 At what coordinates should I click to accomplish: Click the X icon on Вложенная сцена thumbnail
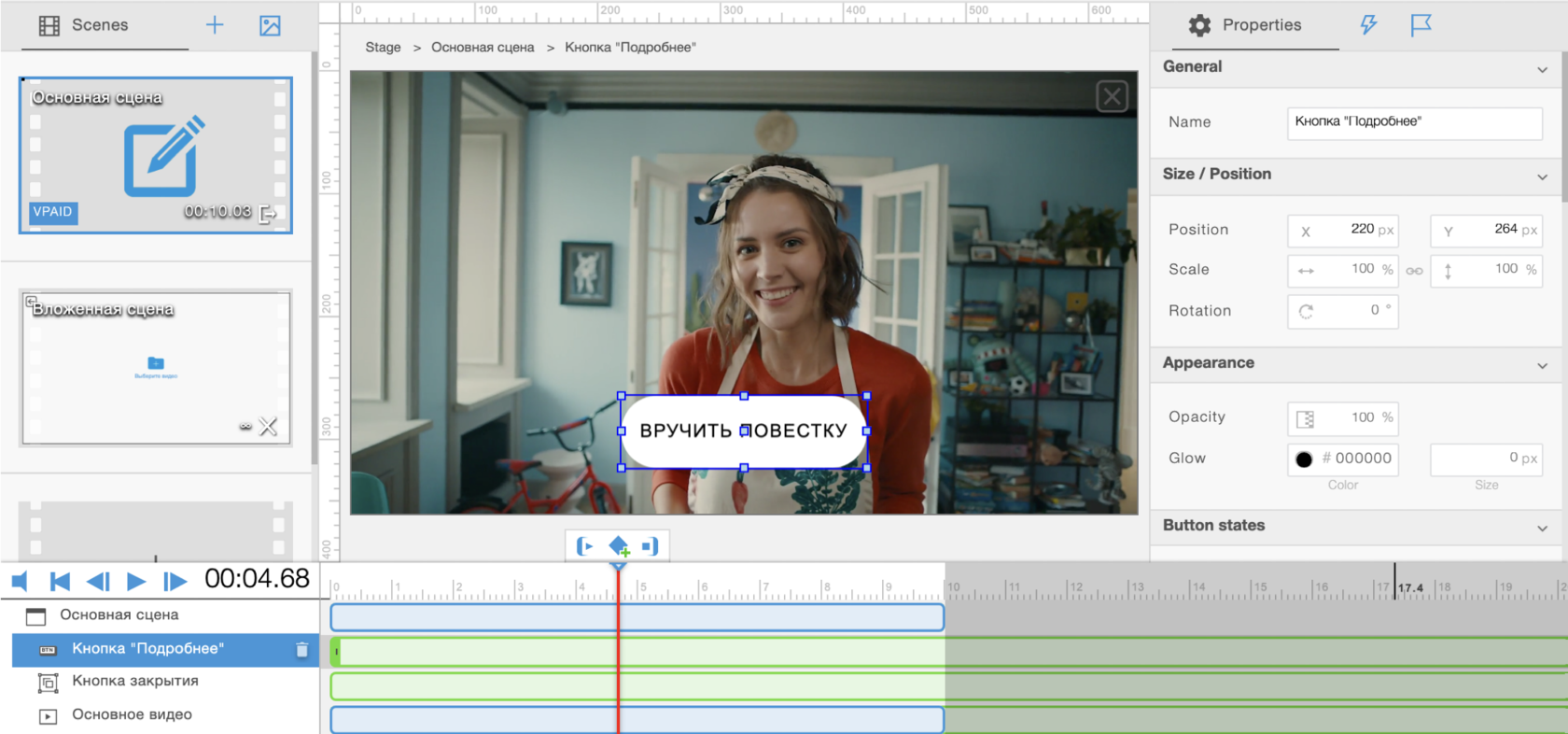(x=268, y=427)
